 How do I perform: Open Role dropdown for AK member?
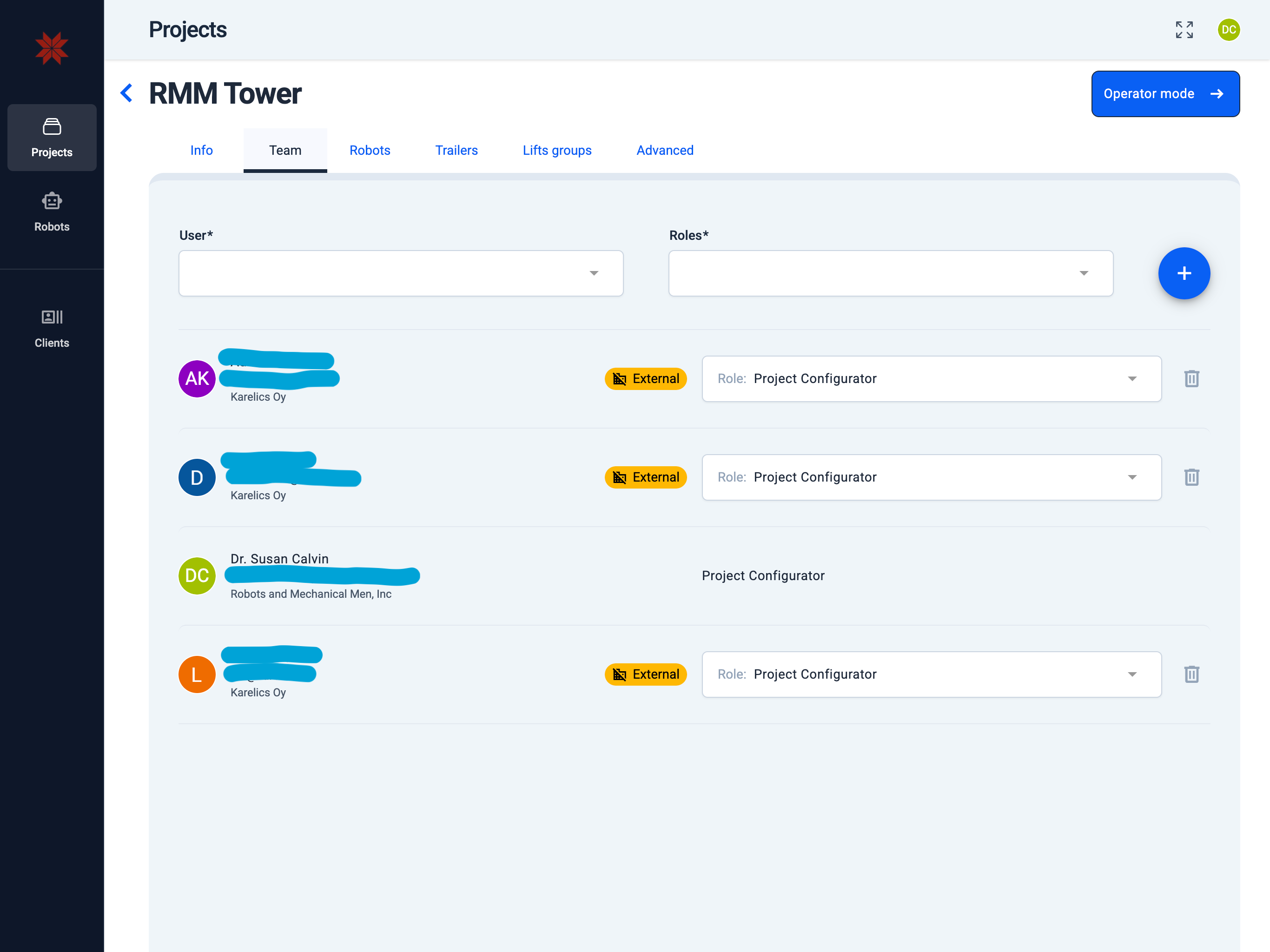coord(931,379)
